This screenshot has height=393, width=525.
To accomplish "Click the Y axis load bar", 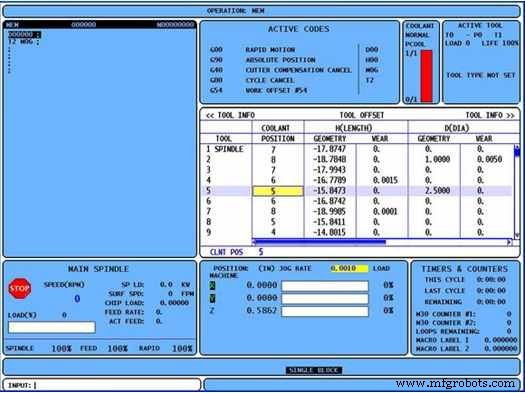I will pyautogui.click(x=325, y=299).
